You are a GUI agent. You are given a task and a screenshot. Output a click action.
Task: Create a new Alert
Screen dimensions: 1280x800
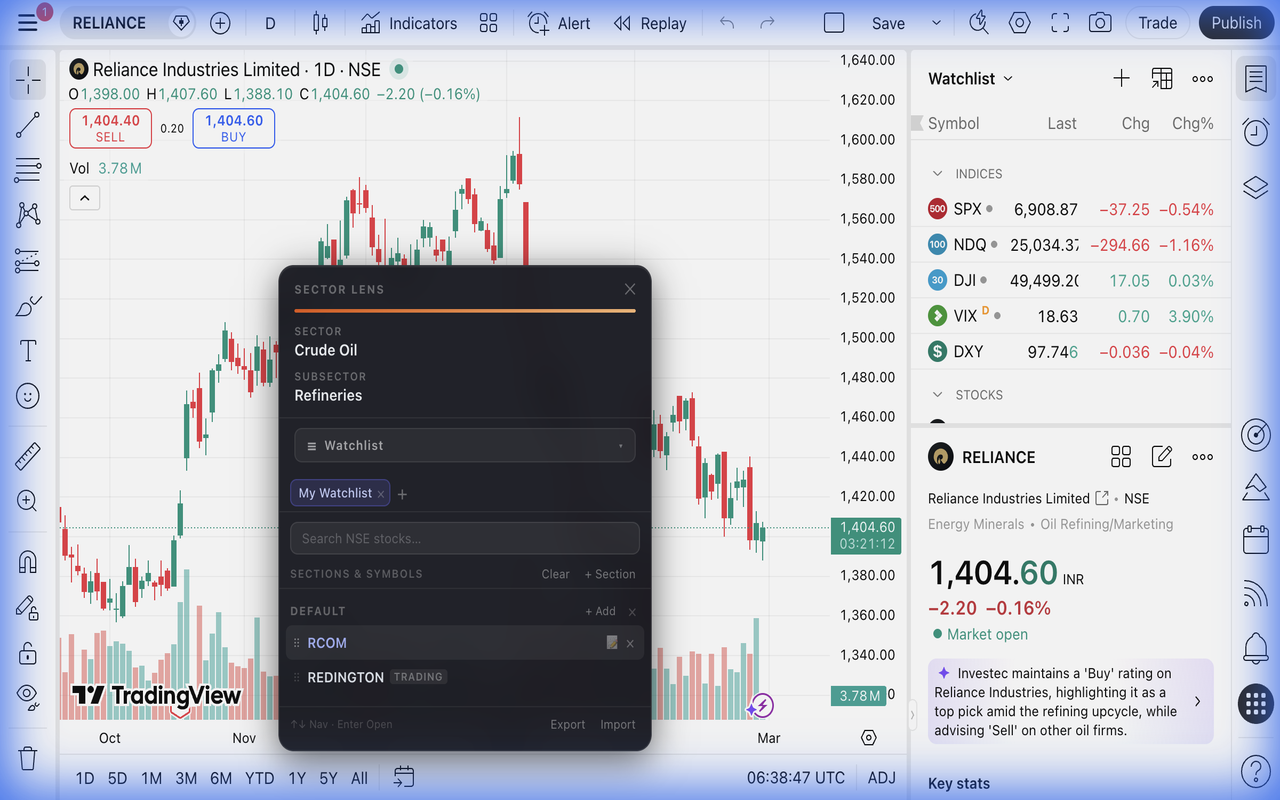[559, 23]
